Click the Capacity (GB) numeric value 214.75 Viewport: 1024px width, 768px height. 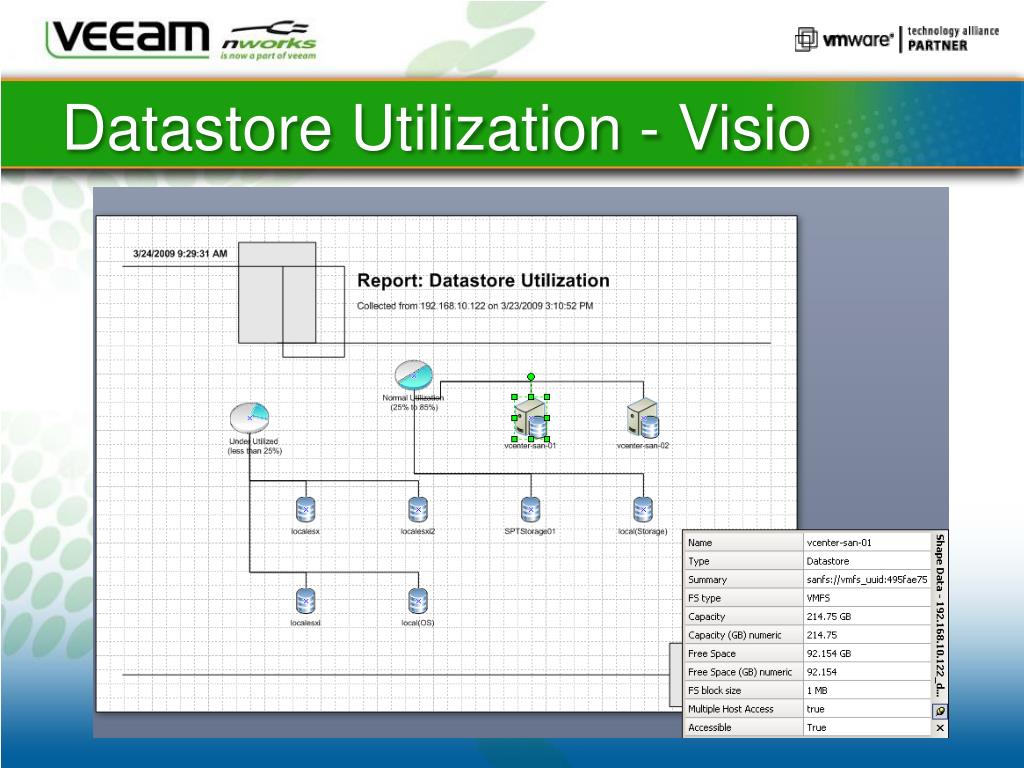pyautogui.click(x=867, y=635)
